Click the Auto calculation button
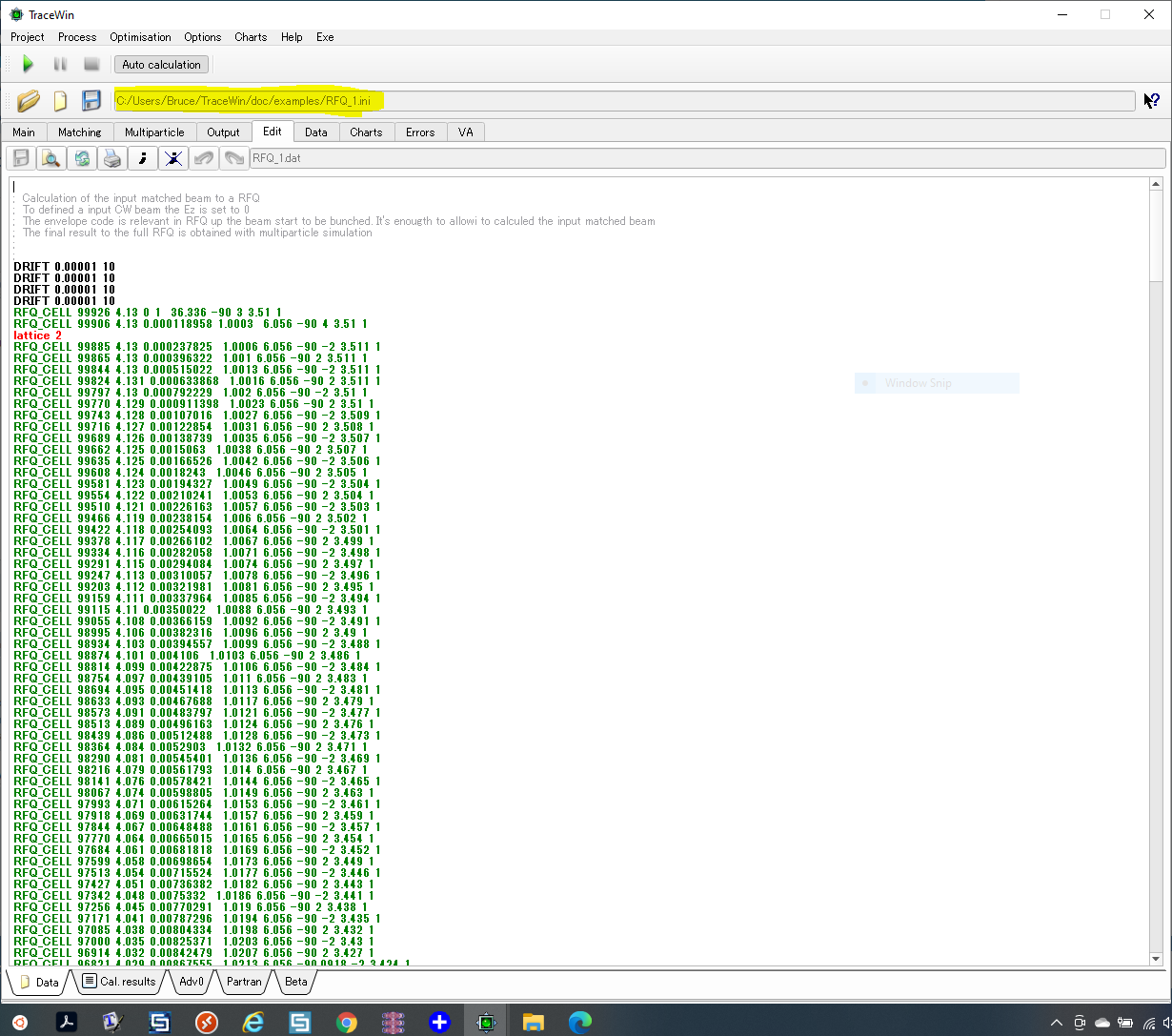 (161, 64)
